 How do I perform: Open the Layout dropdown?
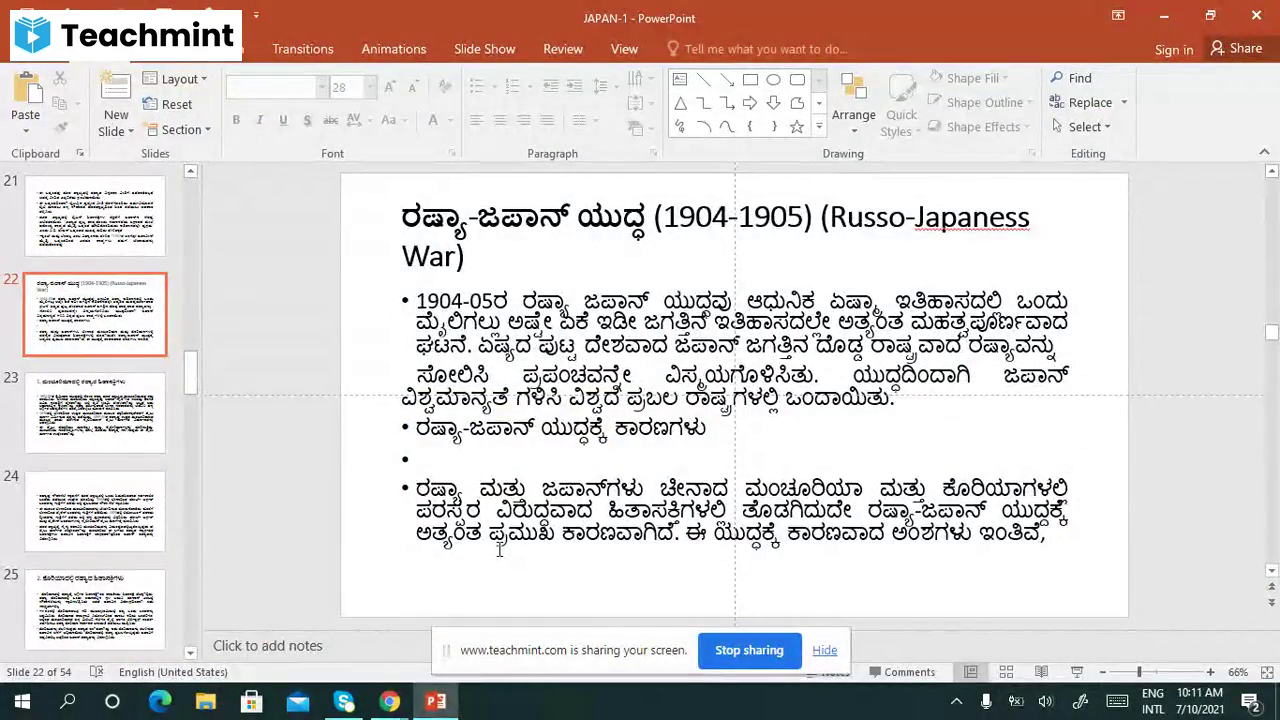[175, 79]
